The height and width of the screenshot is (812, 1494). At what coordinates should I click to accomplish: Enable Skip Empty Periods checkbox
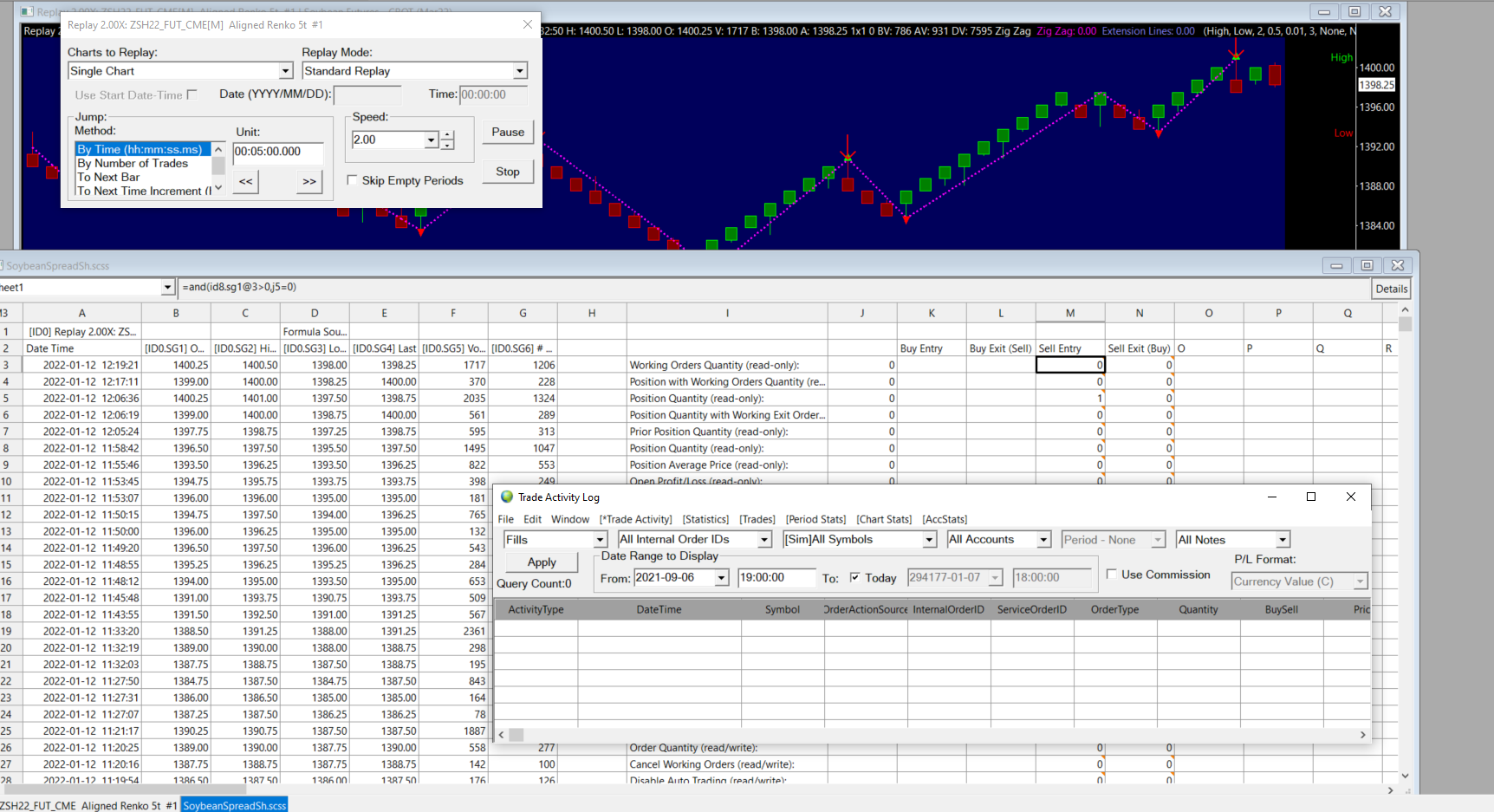point(352,180)
